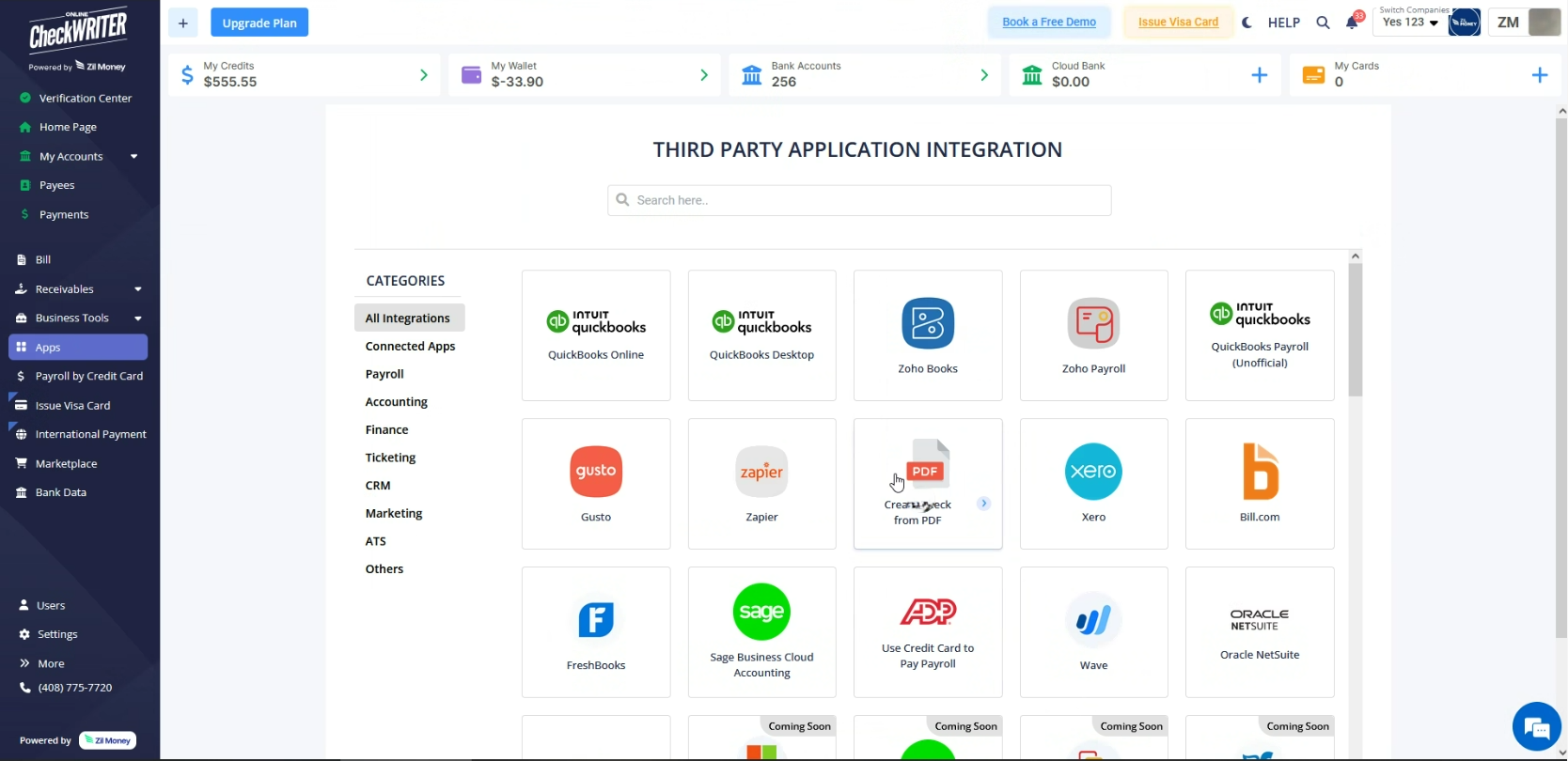Choose the Zapier integration icon
1568x761 pixels.
[x=761, y=472]
